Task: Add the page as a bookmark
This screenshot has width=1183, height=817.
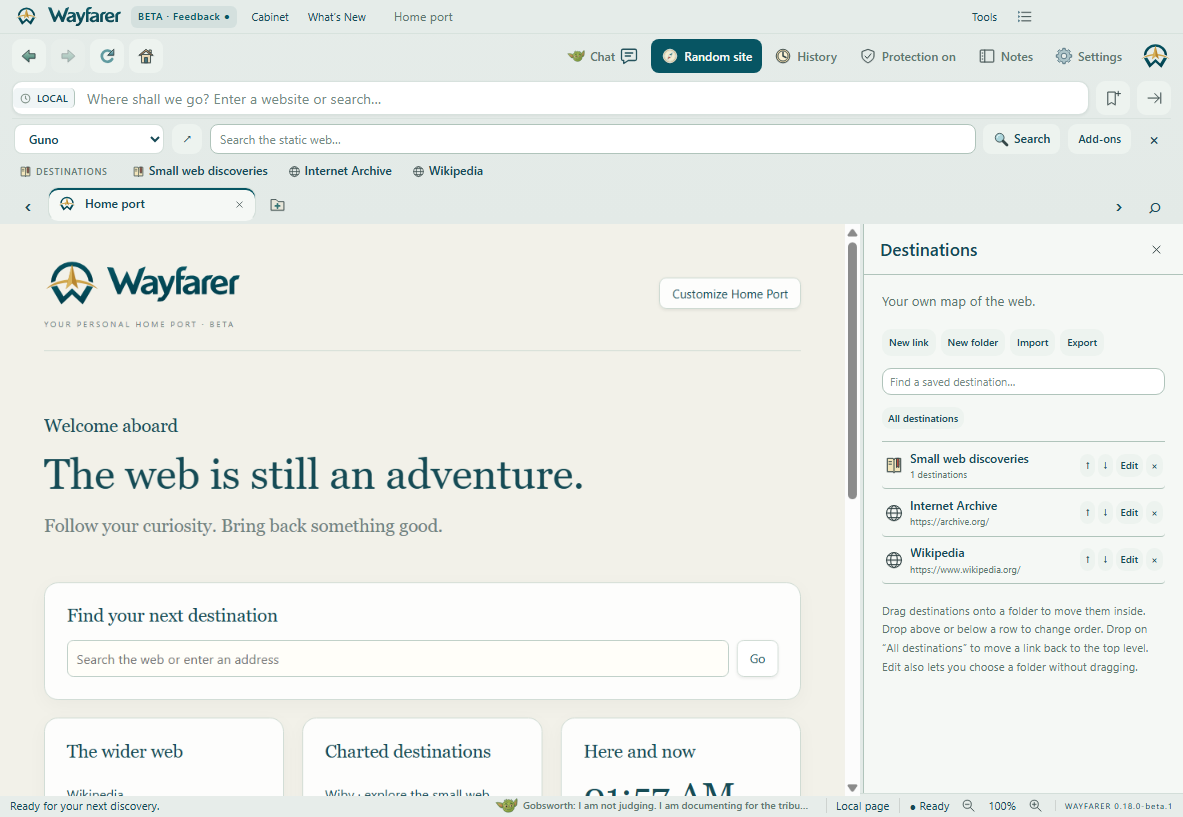Action: point(1113,98)
